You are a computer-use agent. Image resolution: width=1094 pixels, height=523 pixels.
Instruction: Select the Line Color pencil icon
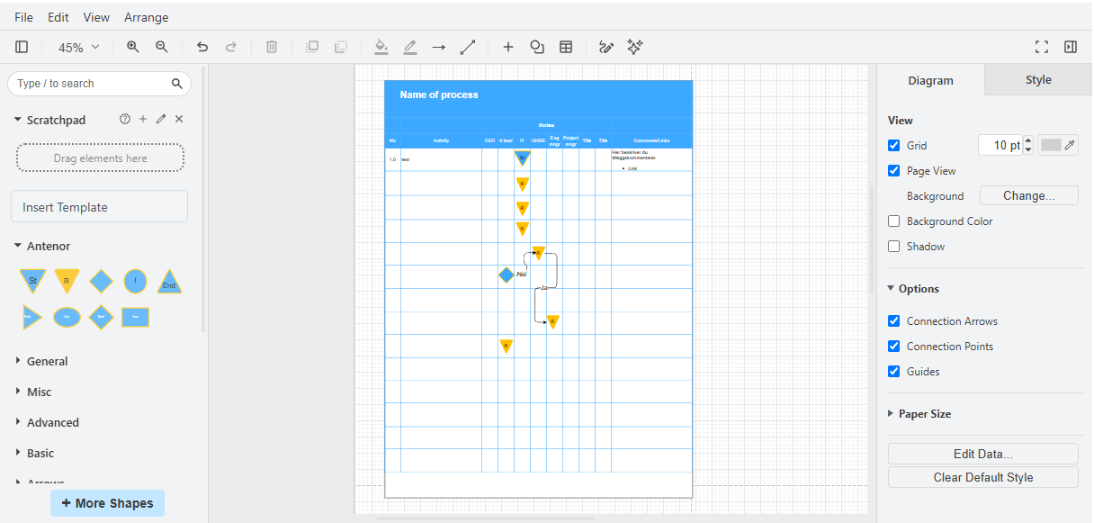coord(410,47)
